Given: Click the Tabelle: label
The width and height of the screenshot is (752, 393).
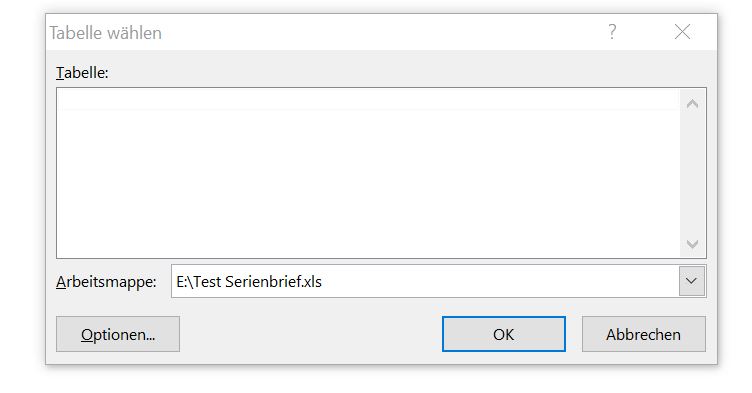Looking at the screenshot, I should pos(82,73).
